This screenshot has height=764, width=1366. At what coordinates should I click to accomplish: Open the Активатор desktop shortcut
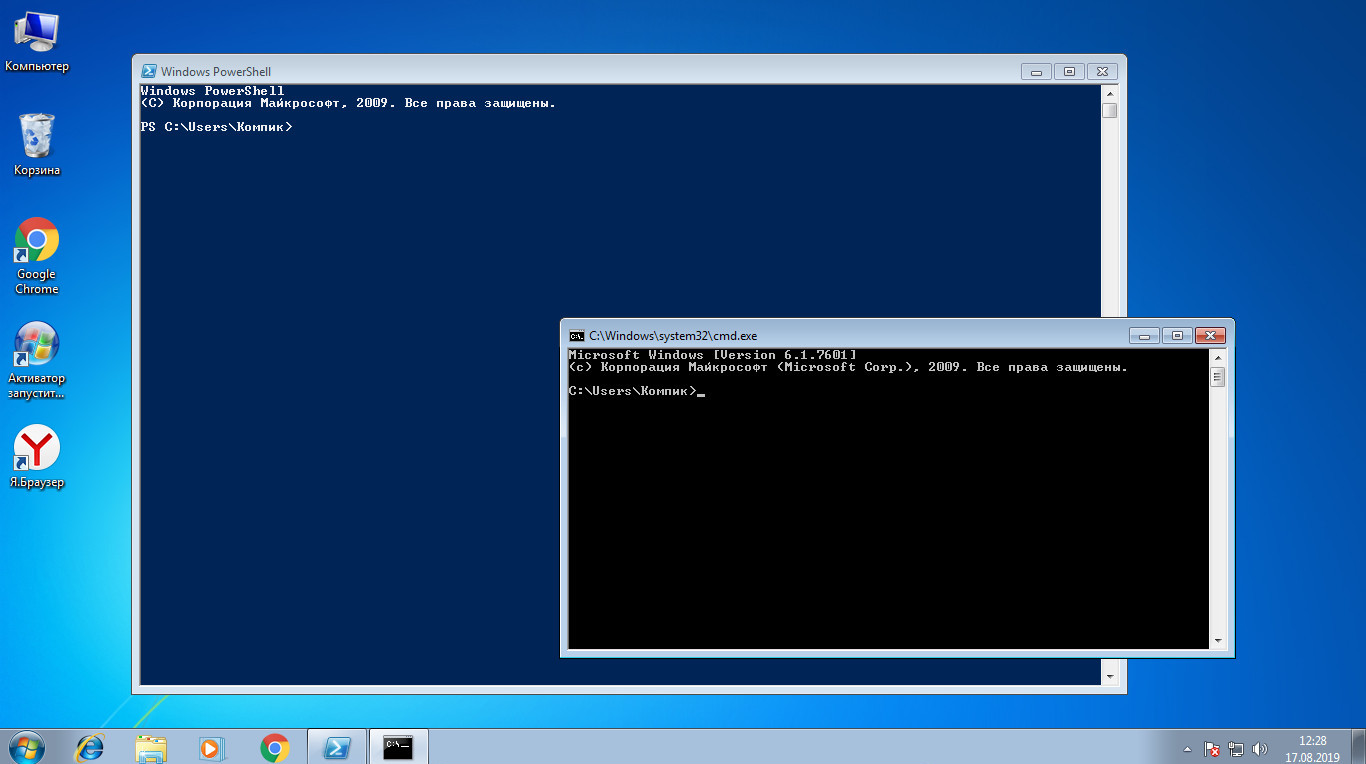[37, 360]
